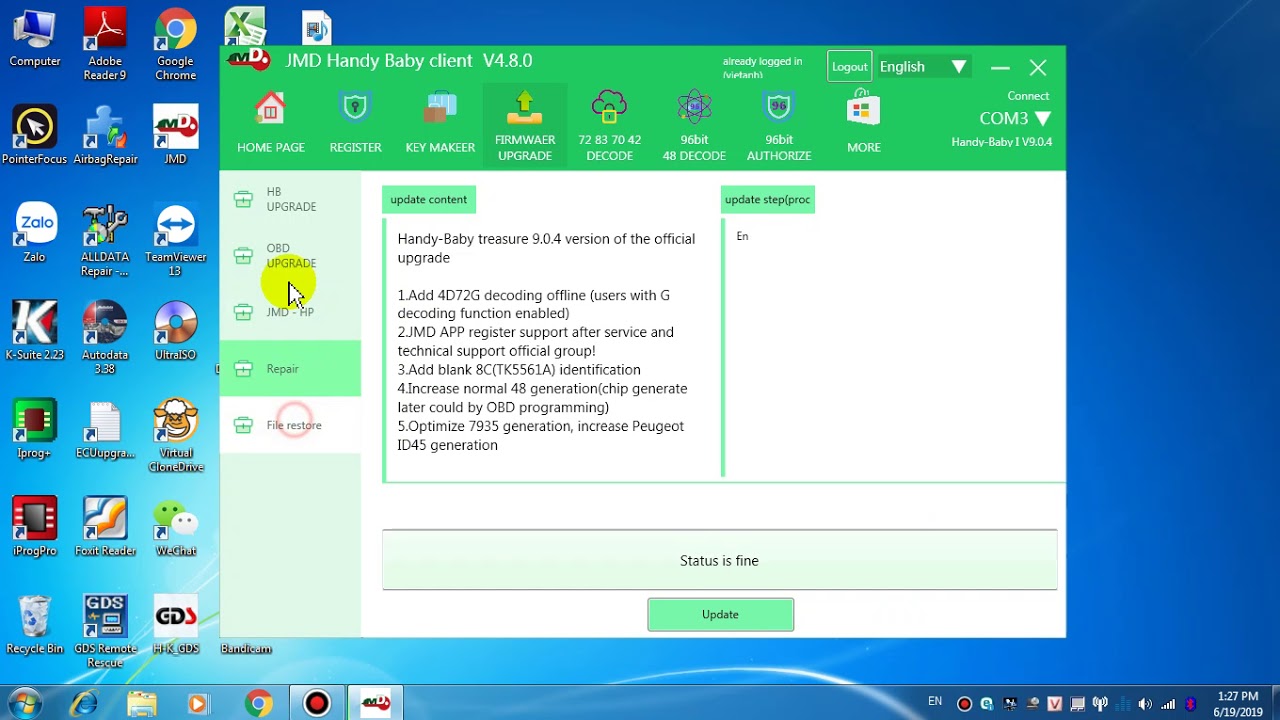Open the REGISTER shield icon
Screen dimensions: 1280x720
tap(355, 107)
